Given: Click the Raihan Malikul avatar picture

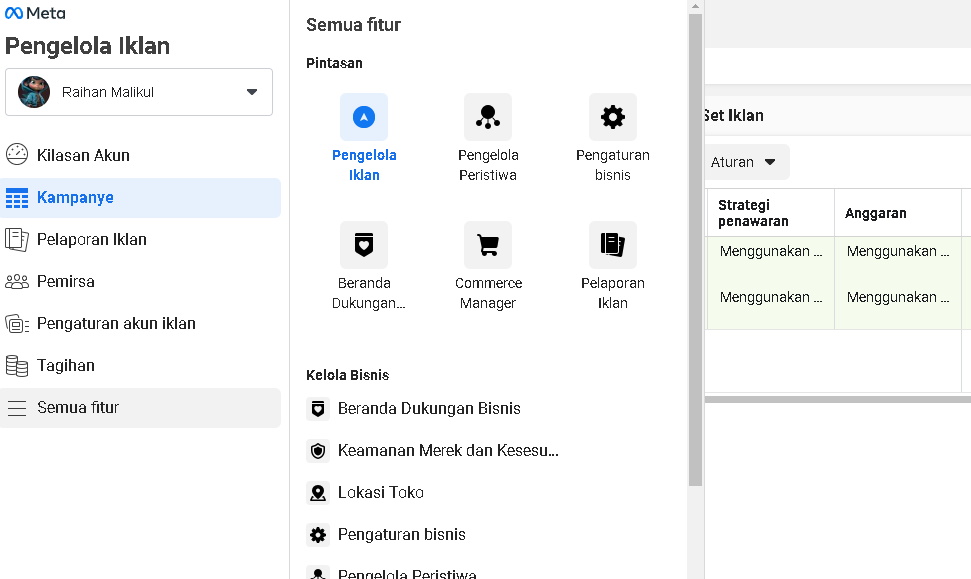Looking at the screenshot, I should [x=34, y=92].
